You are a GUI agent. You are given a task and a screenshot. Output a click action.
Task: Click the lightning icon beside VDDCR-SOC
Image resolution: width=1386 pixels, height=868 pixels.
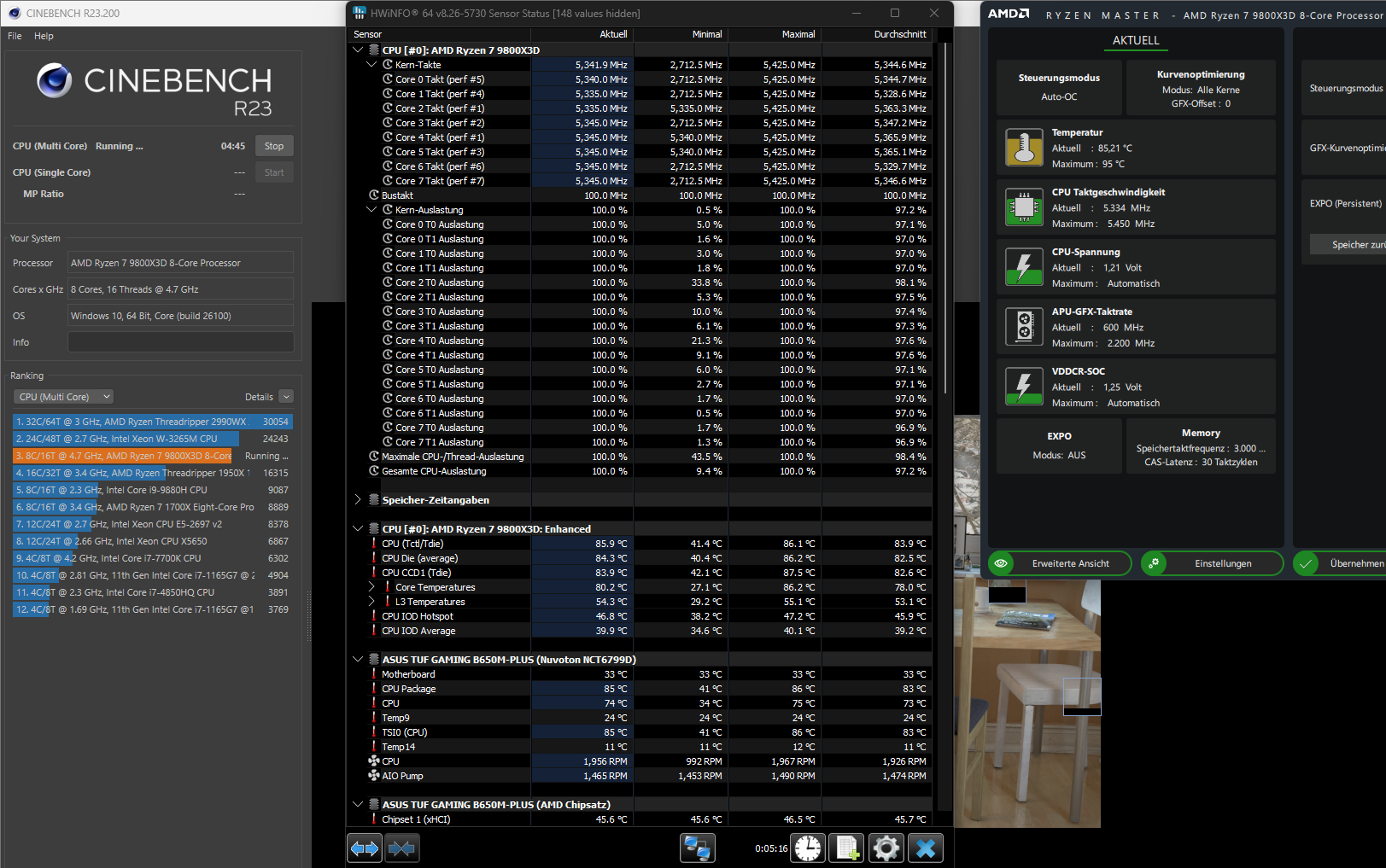(x=1024, y=386)
